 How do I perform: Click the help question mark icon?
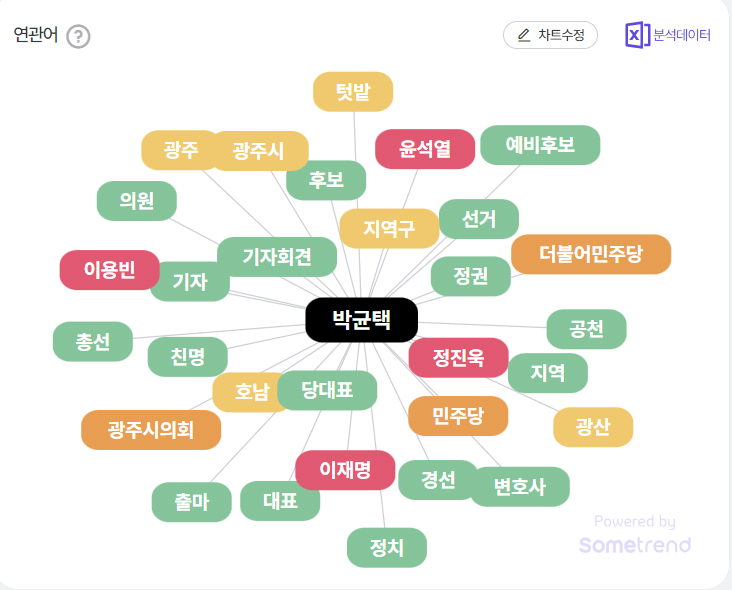click(78, 37)
